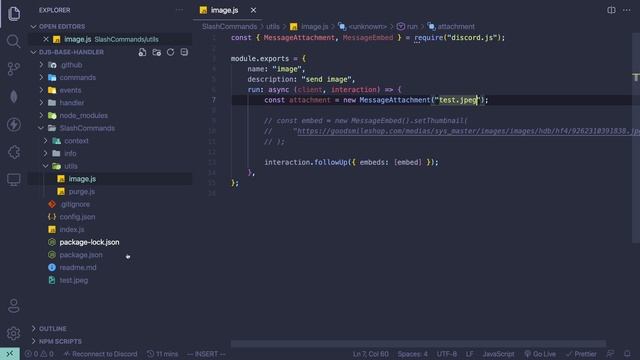640x360 pixels.
Task: Change end of line sequence LF
Action: click(x=469, y=354)
